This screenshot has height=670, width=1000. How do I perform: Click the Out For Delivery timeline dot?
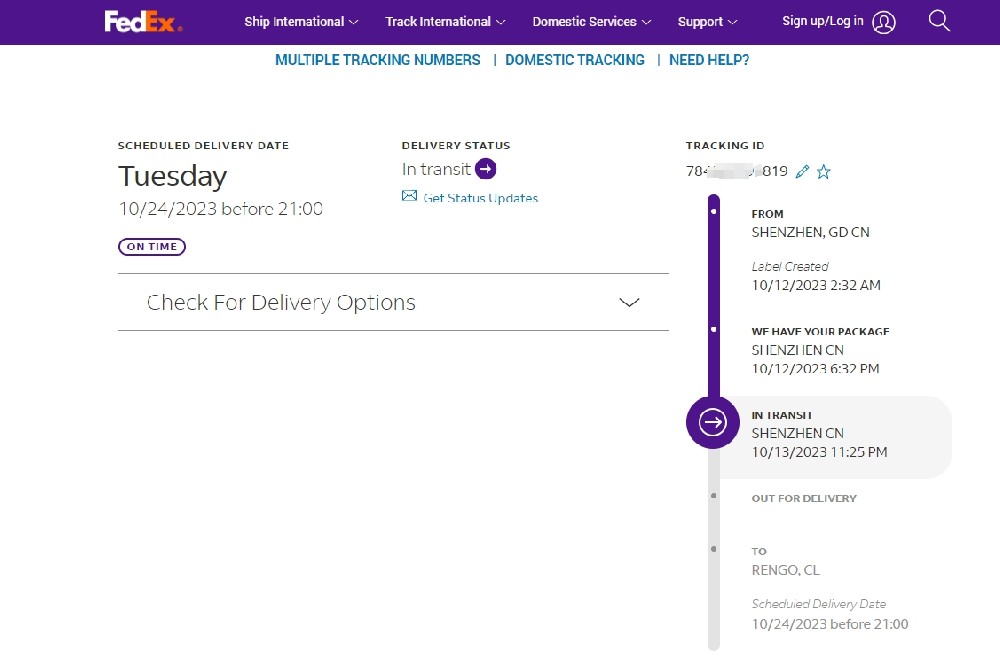(x=713, y=495)
